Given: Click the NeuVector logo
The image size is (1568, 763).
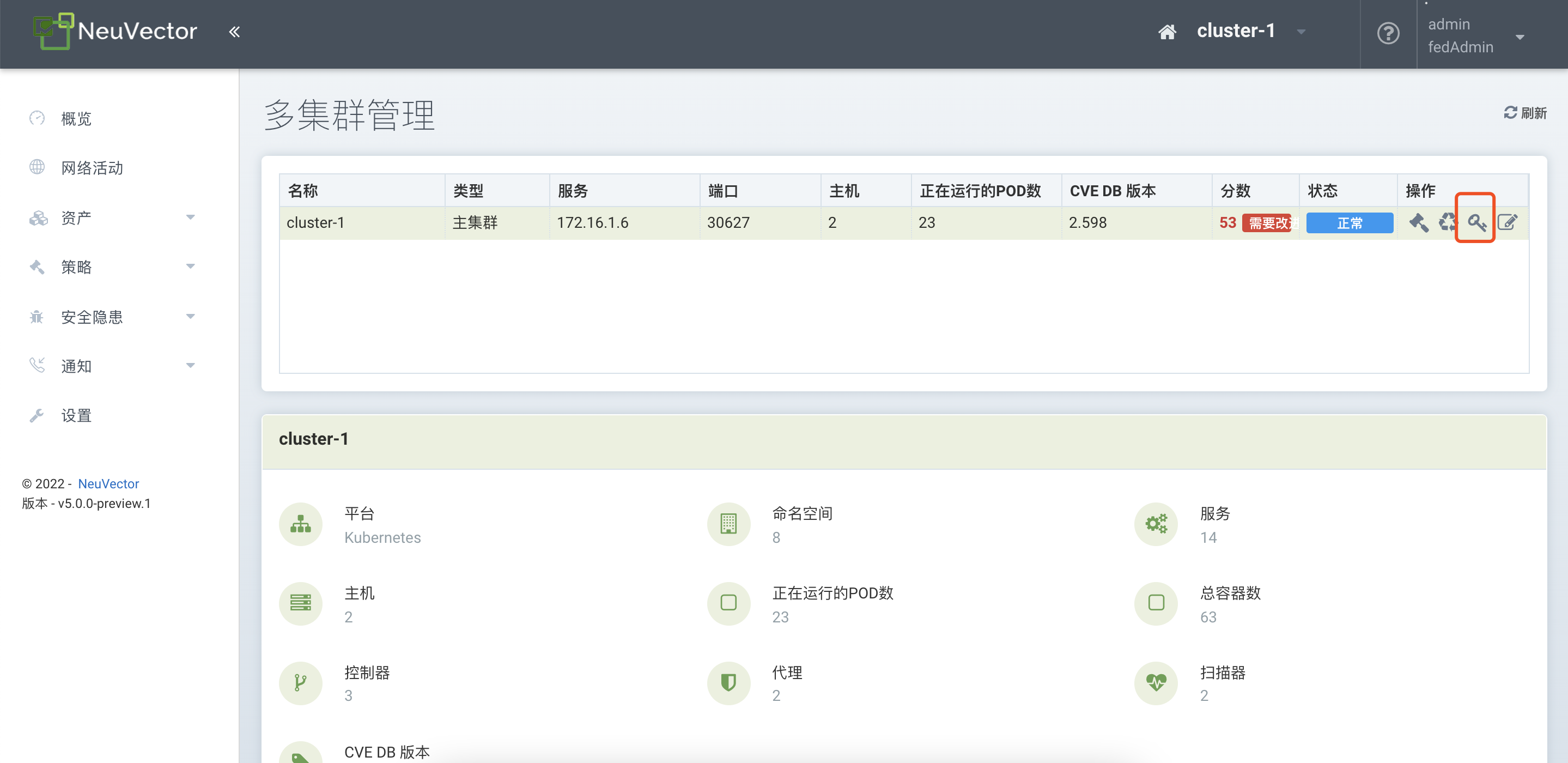Looking at the screenshot, I should pyautogui.click(x=116, y=31).
